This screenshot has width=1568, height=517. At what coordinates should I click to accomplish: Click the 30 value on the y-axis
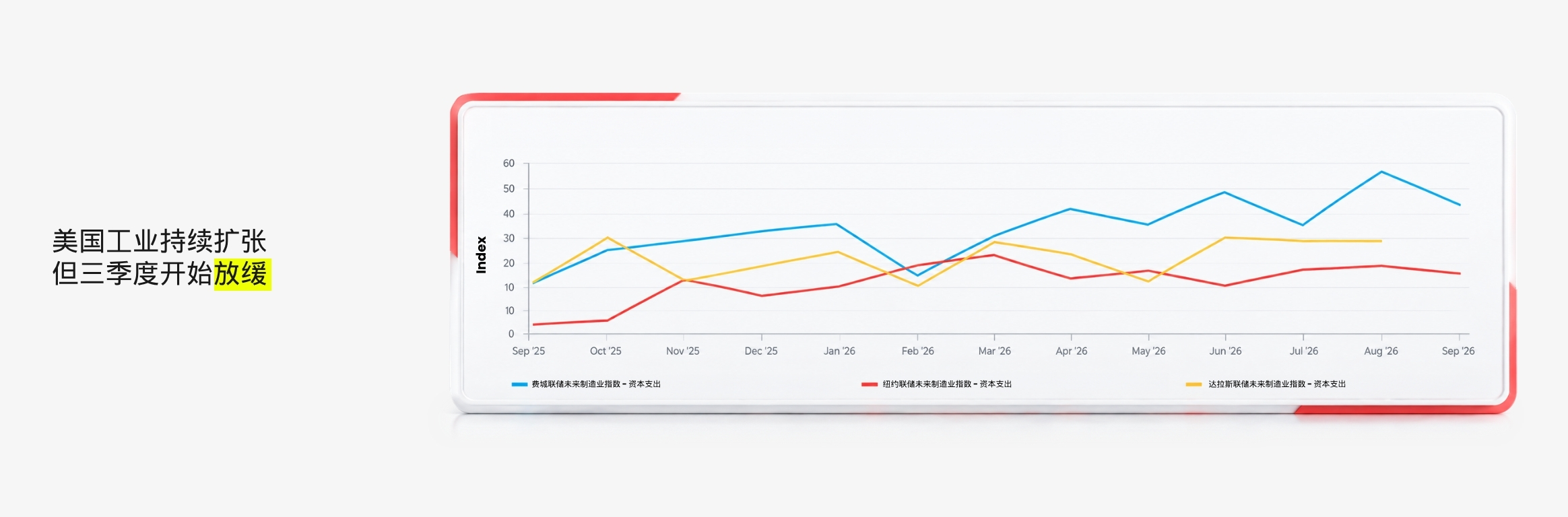click(x=509, y=238)
